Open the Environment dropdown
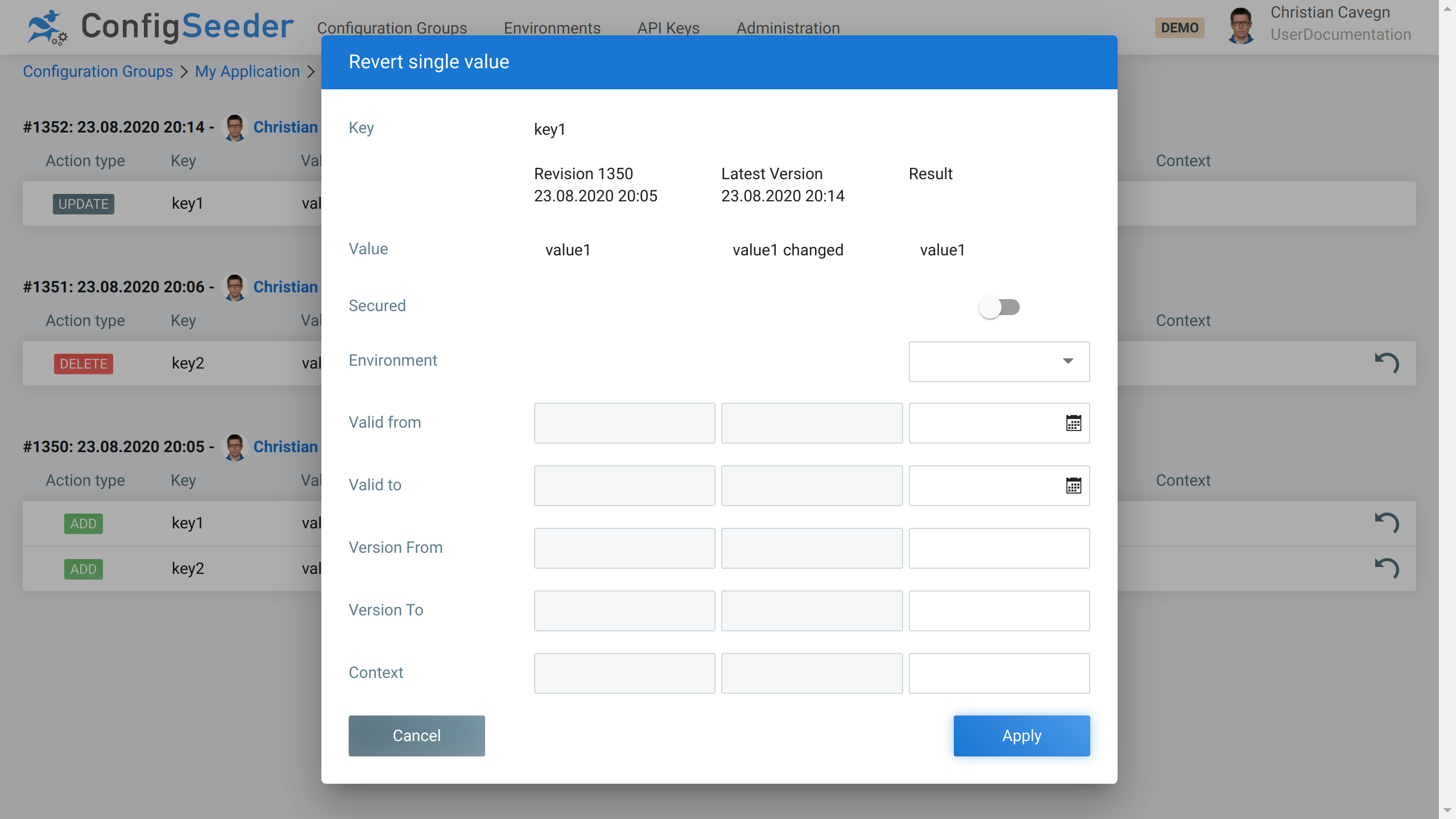The height and width of the screenshot is (819, 1456). (x=999, y=361)
